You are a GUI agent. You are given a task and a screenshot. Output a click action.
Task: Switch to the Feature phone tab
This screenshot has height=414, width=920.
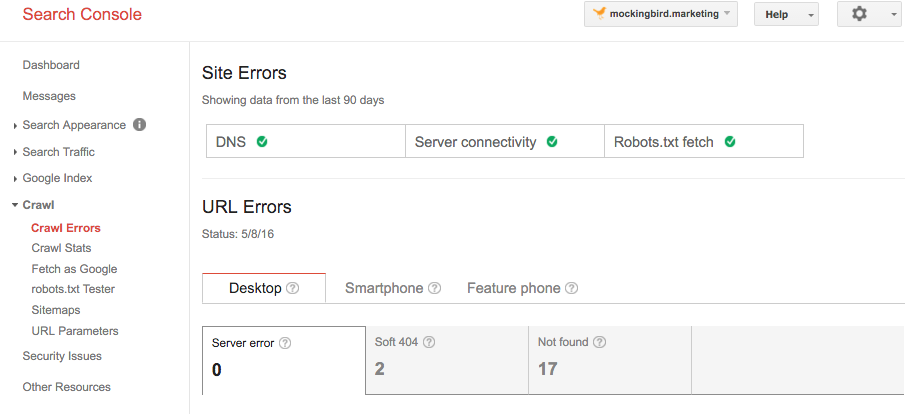tap(522, 289)
